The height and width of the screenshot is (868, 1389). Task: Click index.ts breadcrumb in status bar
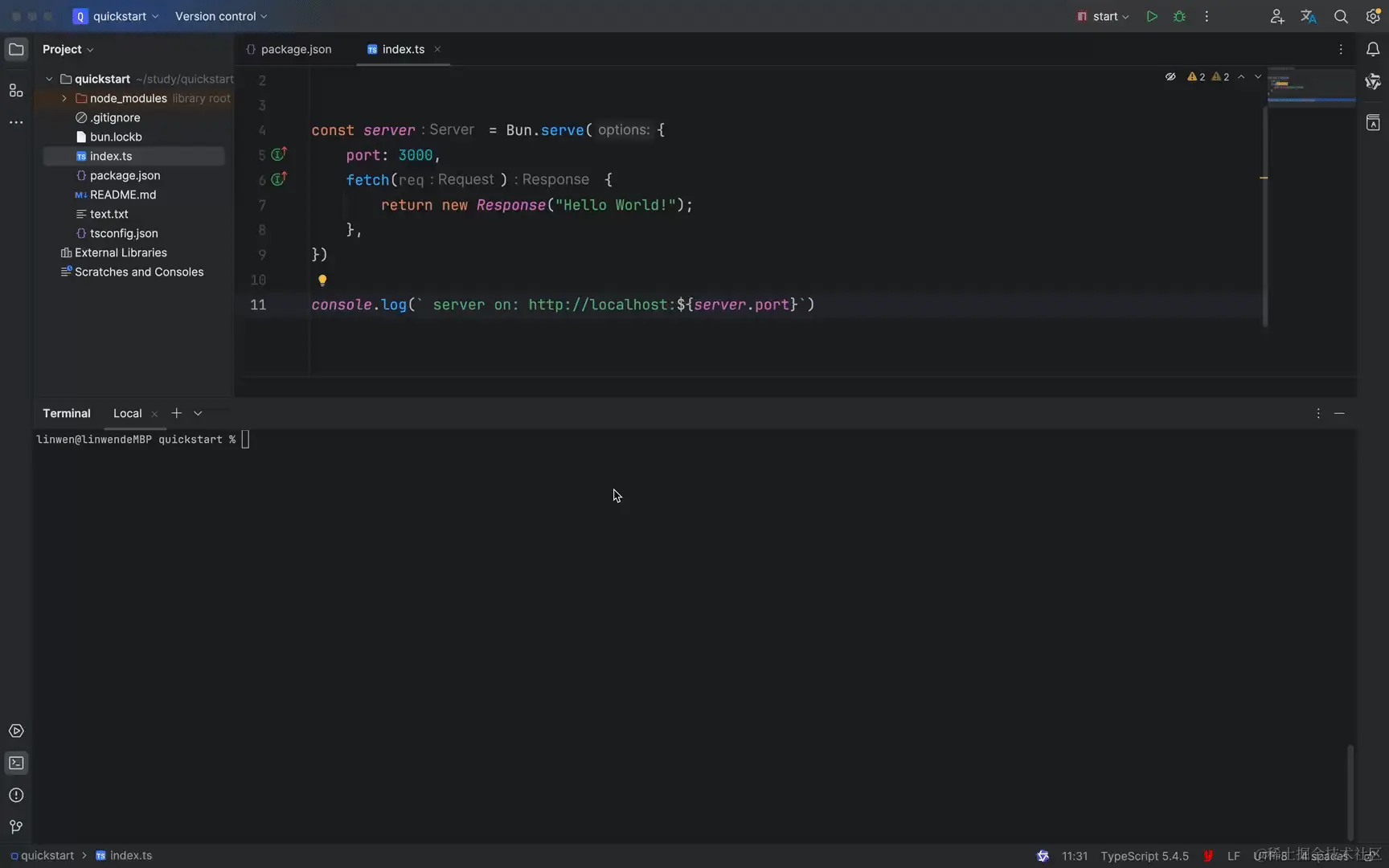[x=124, y=855]
